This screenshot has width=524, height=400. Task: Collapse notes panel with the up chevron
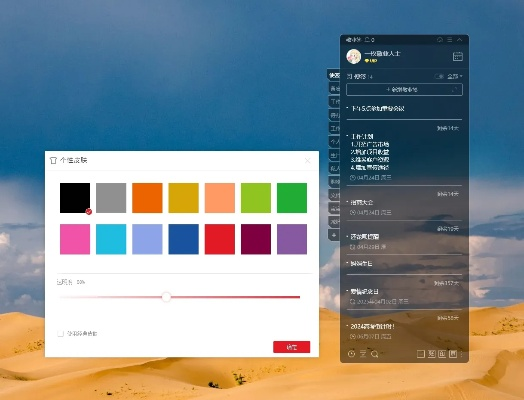[460, 40]
